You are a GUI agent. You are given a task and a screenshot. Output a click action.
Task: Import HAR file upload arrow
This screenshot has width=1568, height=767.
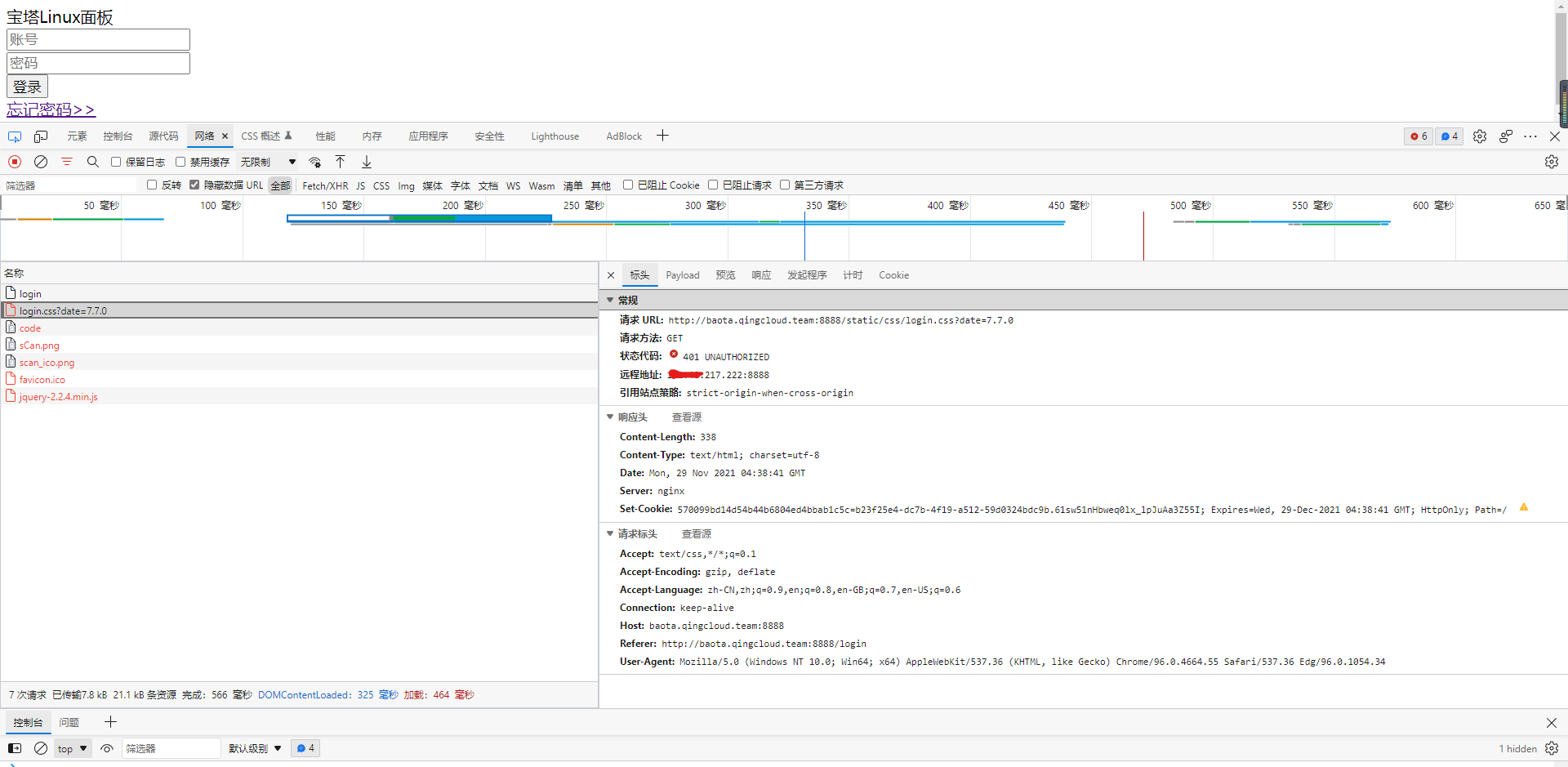tap(341, 162)
